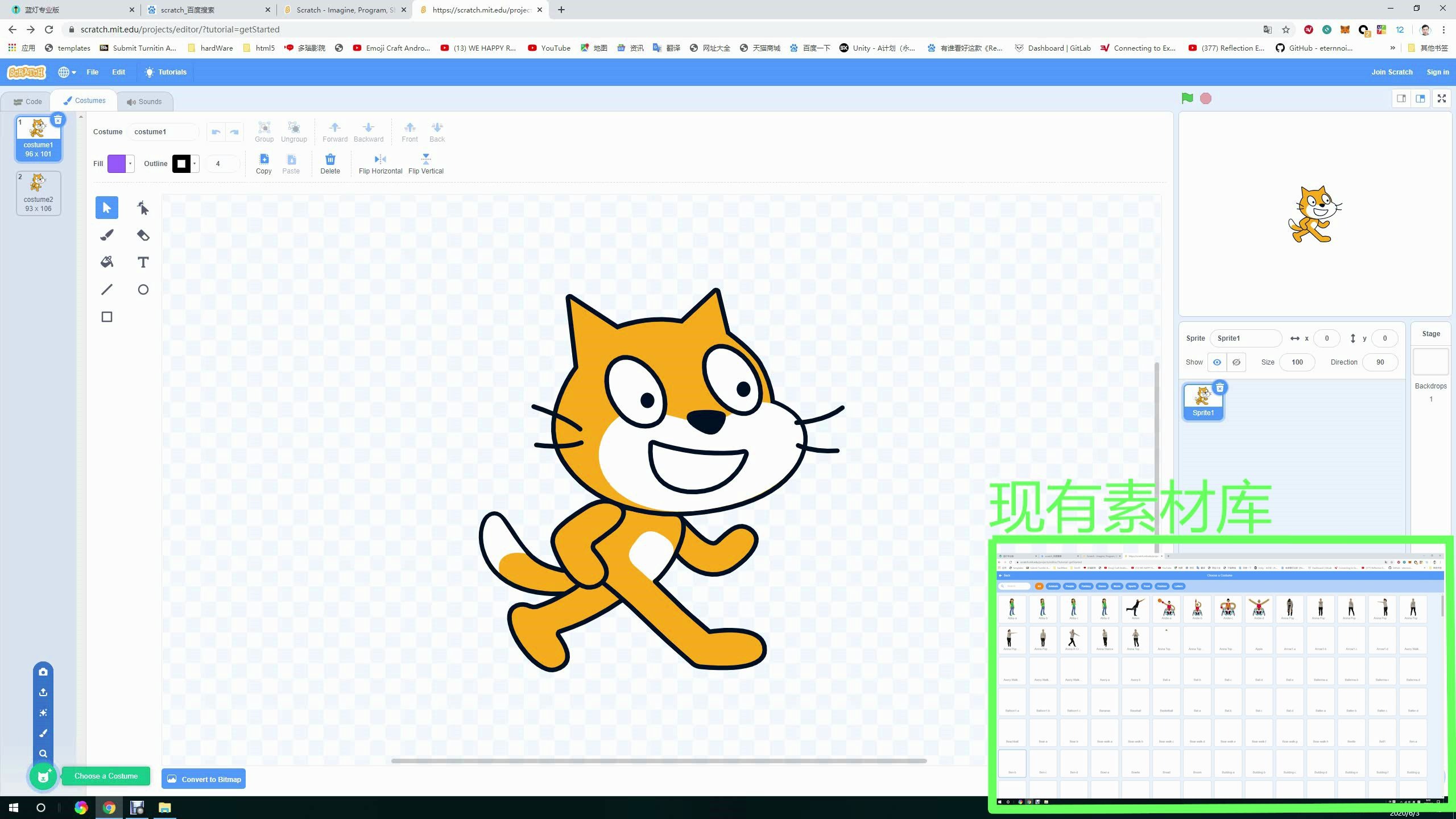Open Tutorials
The height and width of the screenshot is (819, 1456).
(166, 72)
